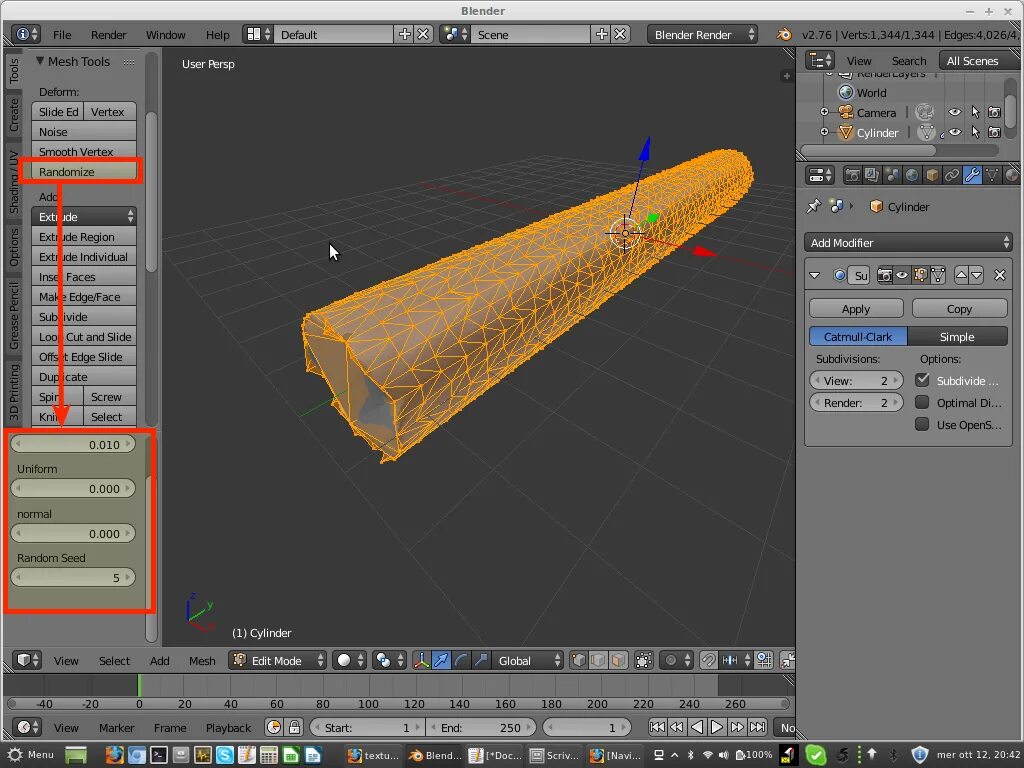
Task: Select the rotate manipulator arc icon
Action: coord(461,660)
